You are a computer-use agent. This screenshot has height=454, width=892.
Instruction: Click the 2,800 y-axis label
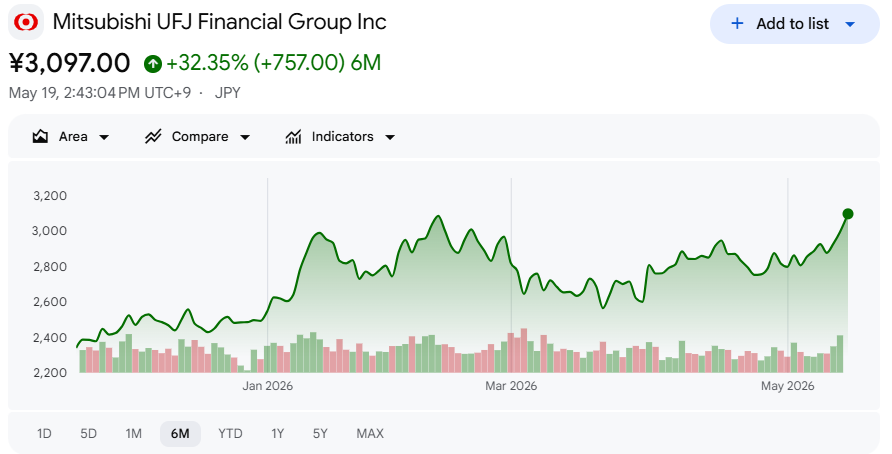[x=50, y=267]
